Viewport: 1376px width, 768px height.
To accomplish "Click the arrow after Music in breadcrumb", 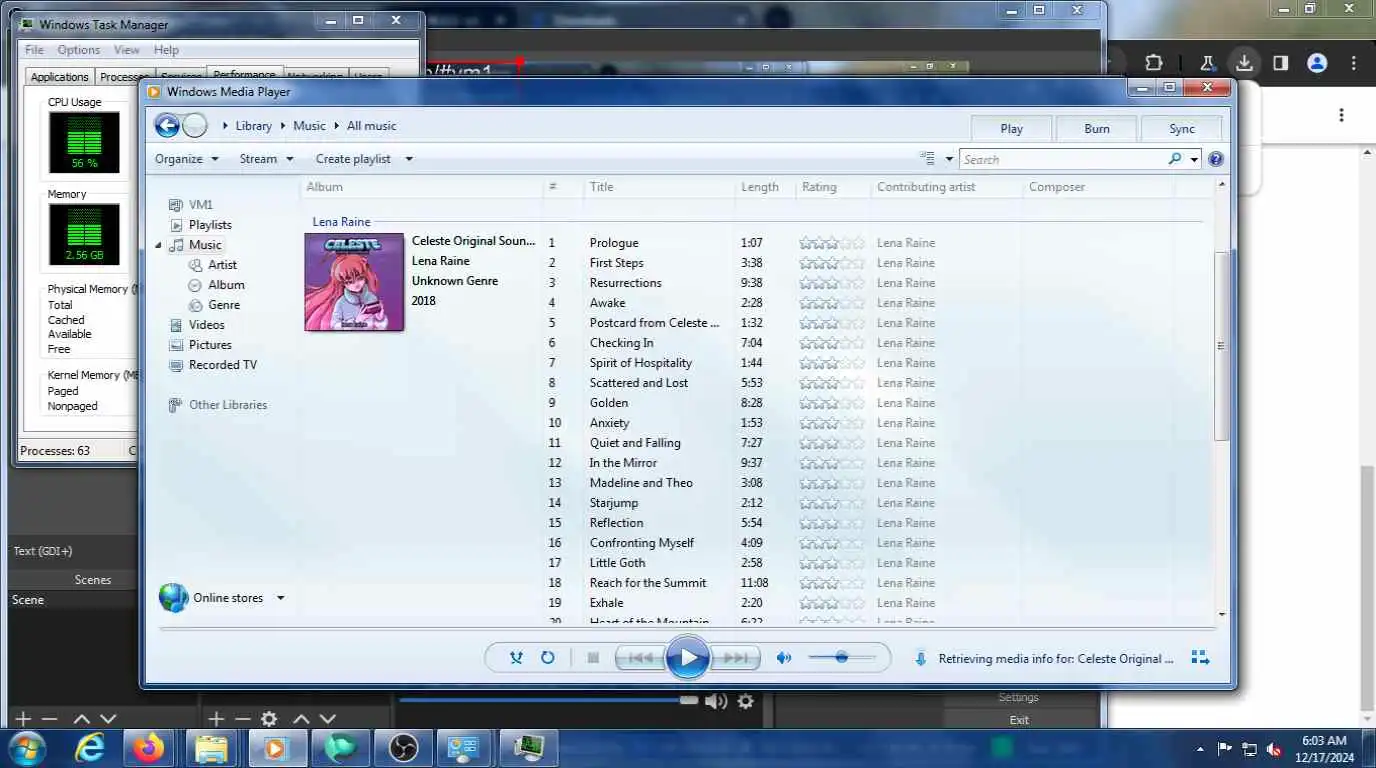I will click(x=336, y=126).
